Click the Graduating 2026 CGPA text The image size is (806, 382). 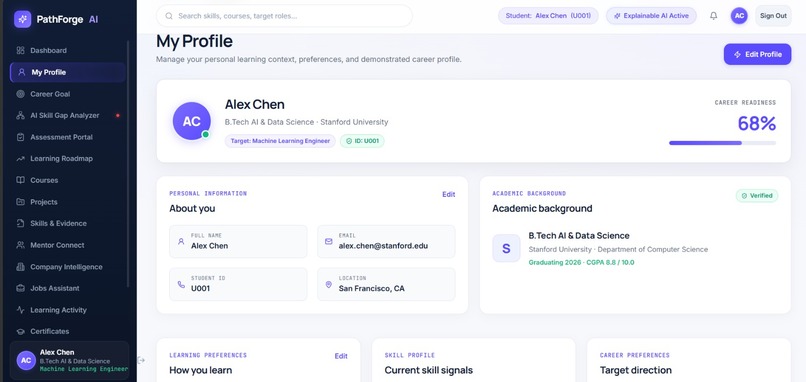(581, 262)
